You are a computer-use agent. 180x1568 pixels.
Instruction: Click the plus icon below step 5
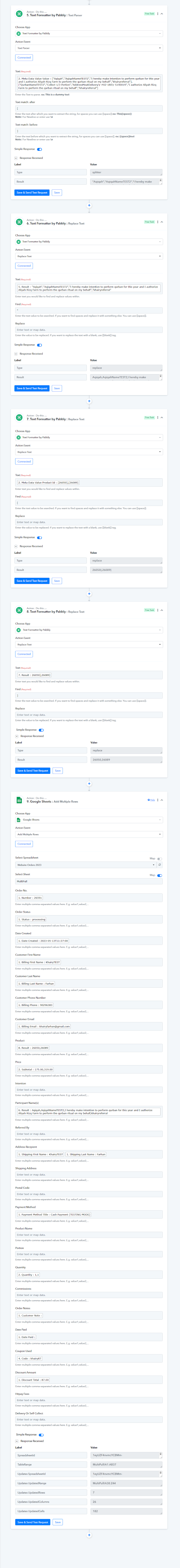coord(89,205)
